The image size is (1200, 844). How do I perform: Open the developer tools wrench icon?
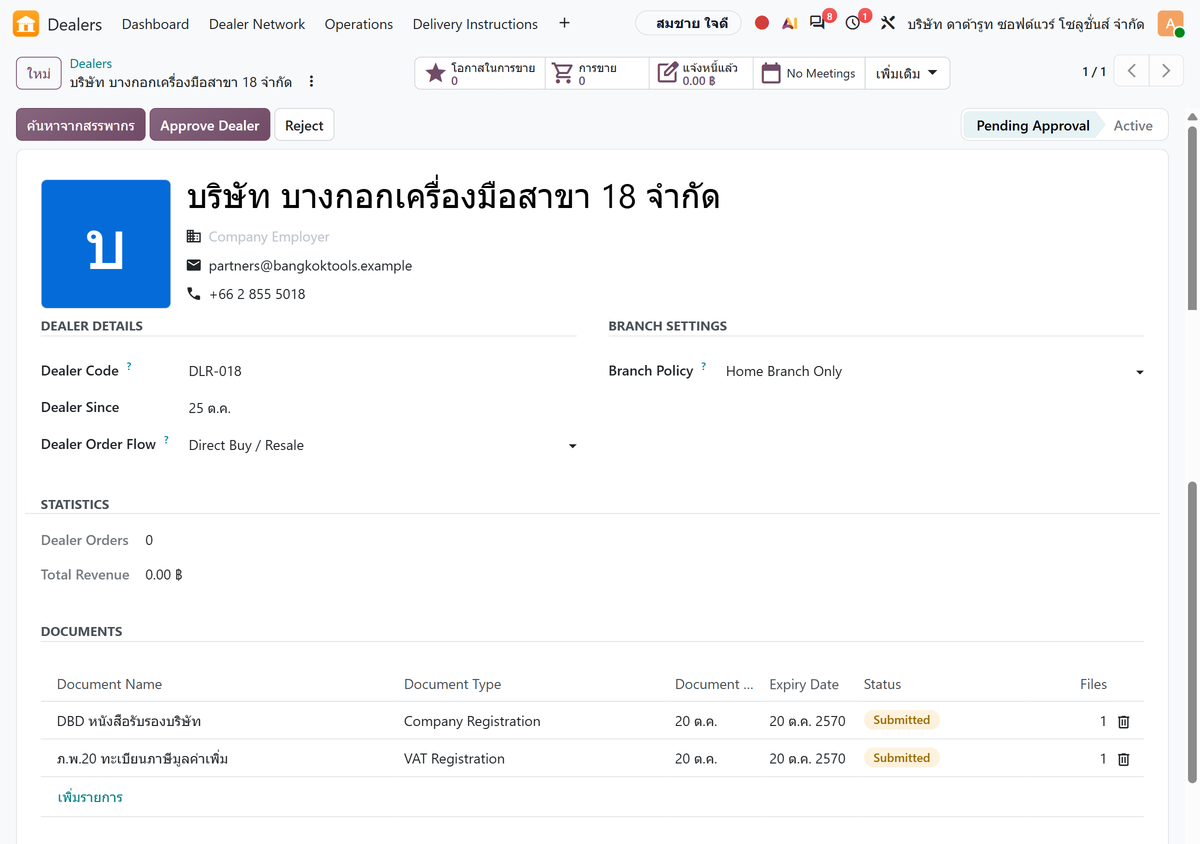click(887, 23)
